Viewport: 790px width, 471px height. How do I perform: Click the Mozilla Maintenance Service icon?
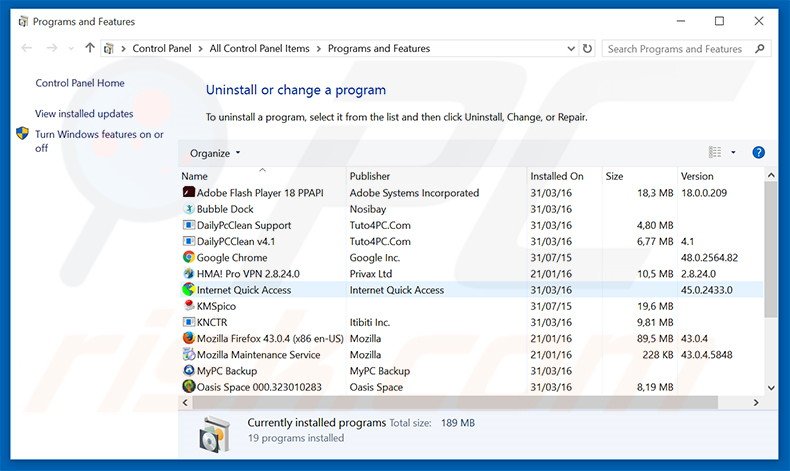click(188, 354)
